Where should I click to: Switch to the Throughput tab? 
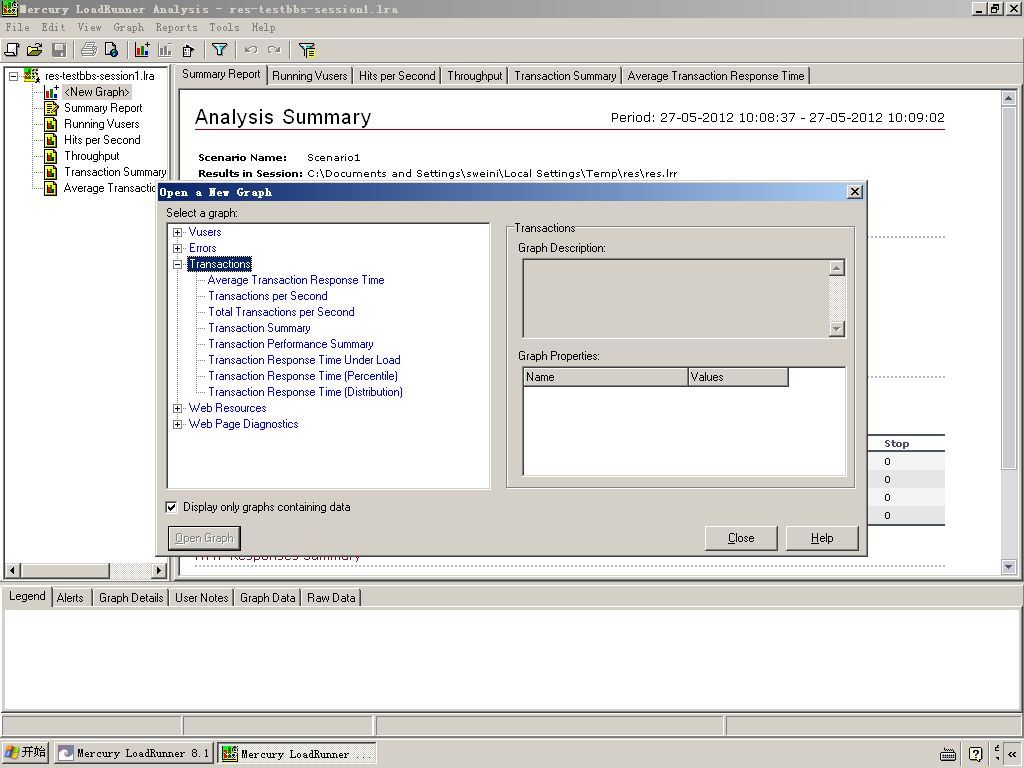475,76
